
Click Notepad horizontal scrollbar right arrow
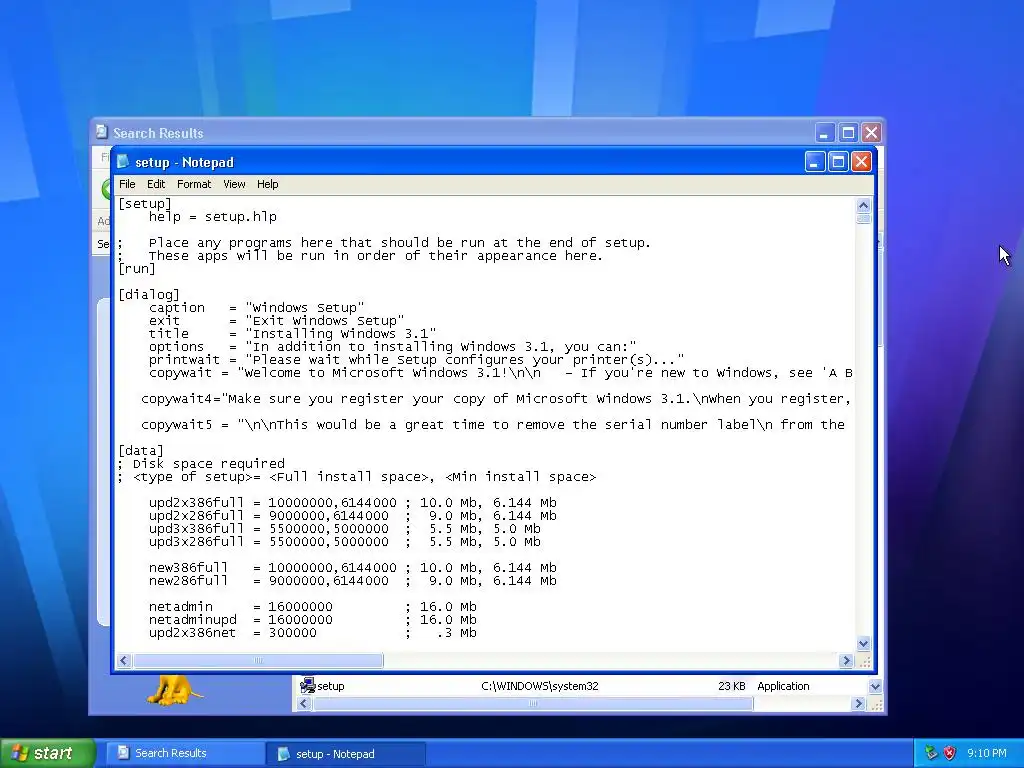[x=846, y=661]
